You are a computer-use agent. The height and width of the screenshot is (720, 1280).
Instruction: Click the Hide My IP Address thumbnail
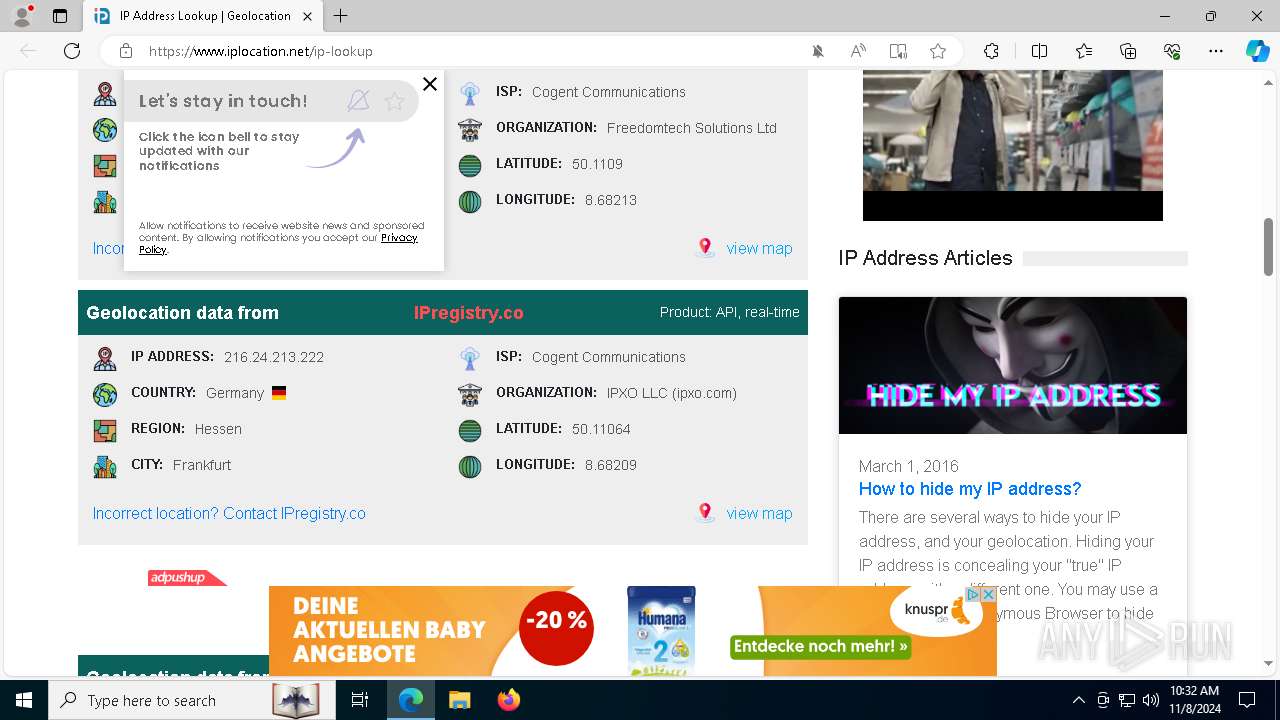(x=1013, y=366)
